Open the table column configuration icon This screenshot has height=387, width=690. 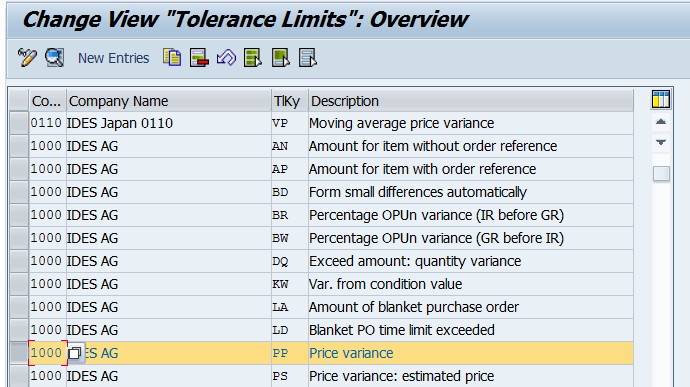[661, 99]
